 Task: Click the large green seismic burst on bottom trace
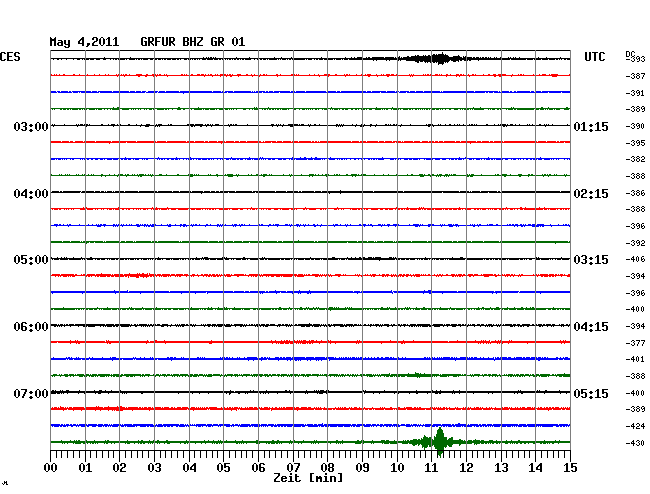click(x=439, y=442)
